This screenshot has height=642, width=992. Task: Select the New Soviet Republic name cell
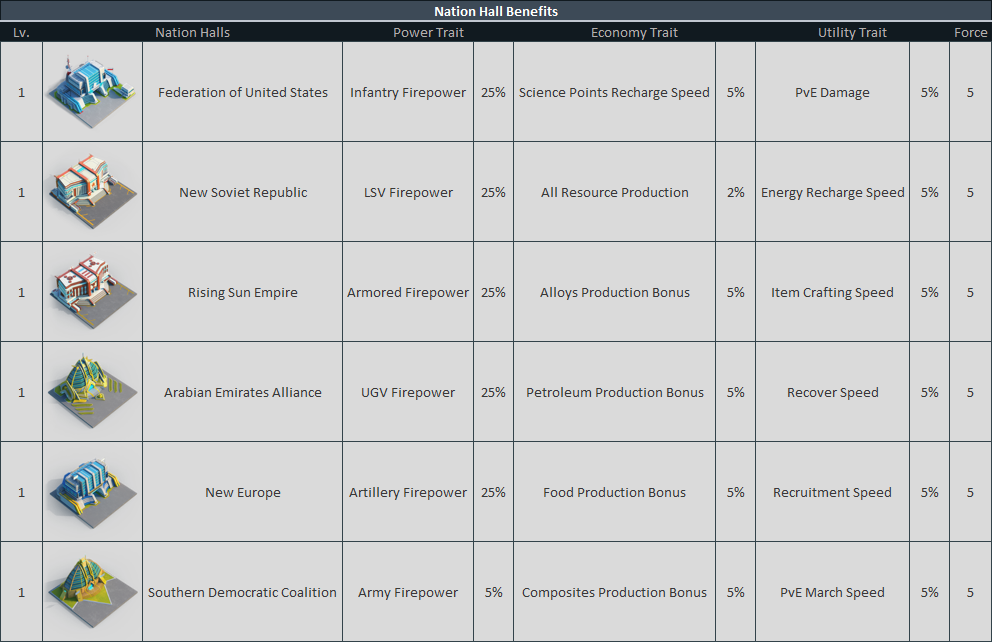[243, 192]
